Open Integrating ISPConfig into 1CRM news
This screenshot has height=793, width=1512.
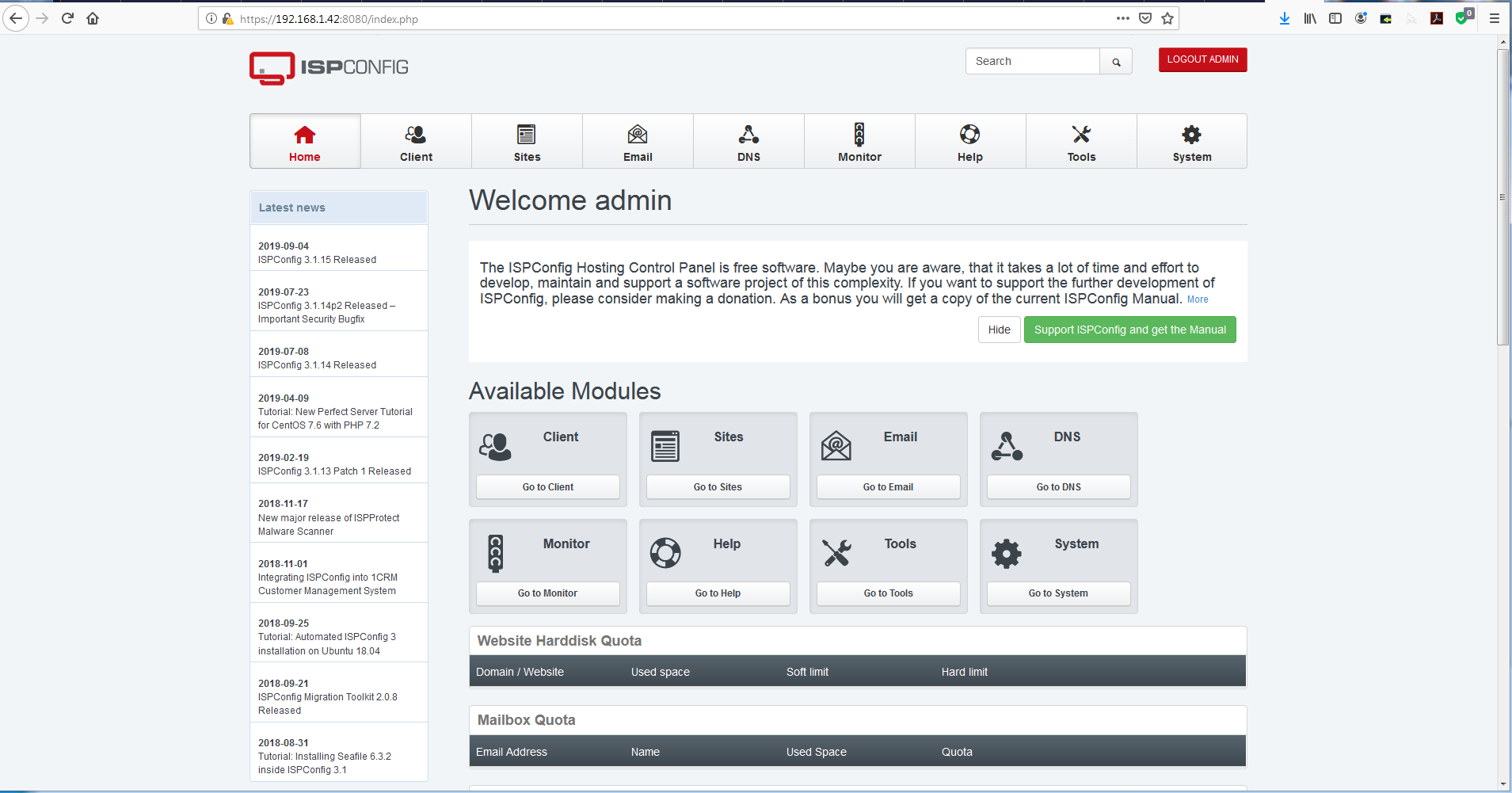click(328, 584)
